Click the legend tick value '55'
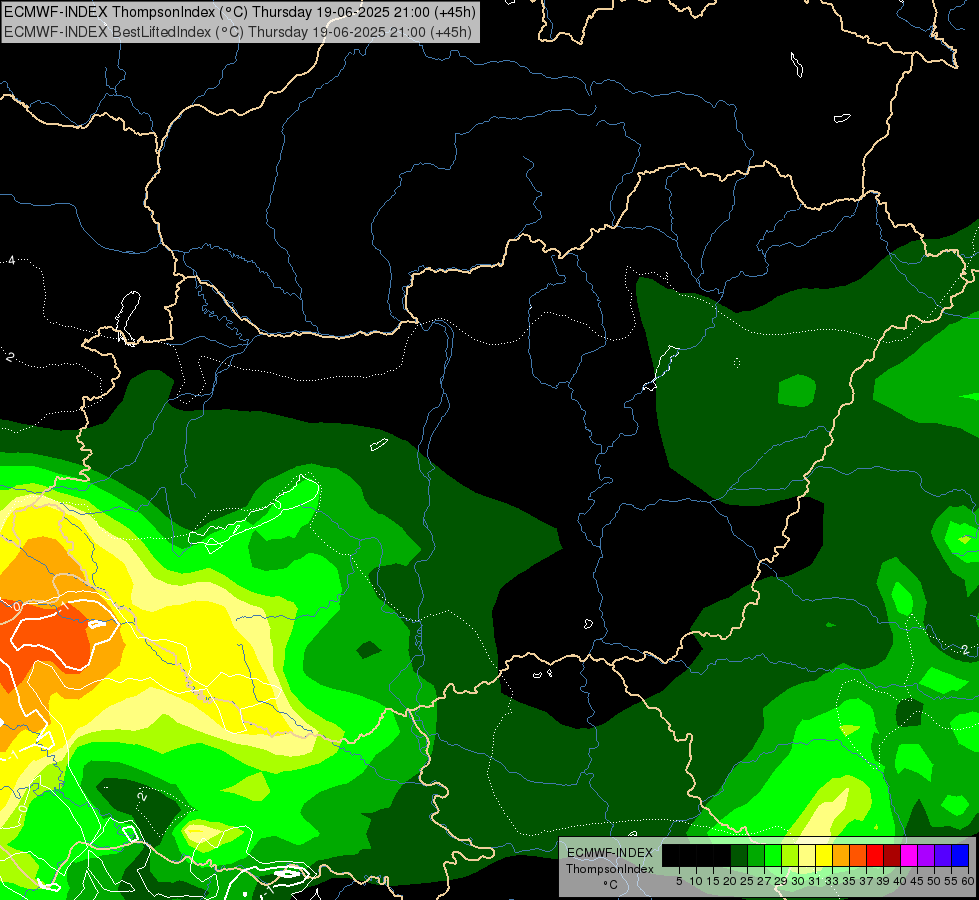 (952, 881)
